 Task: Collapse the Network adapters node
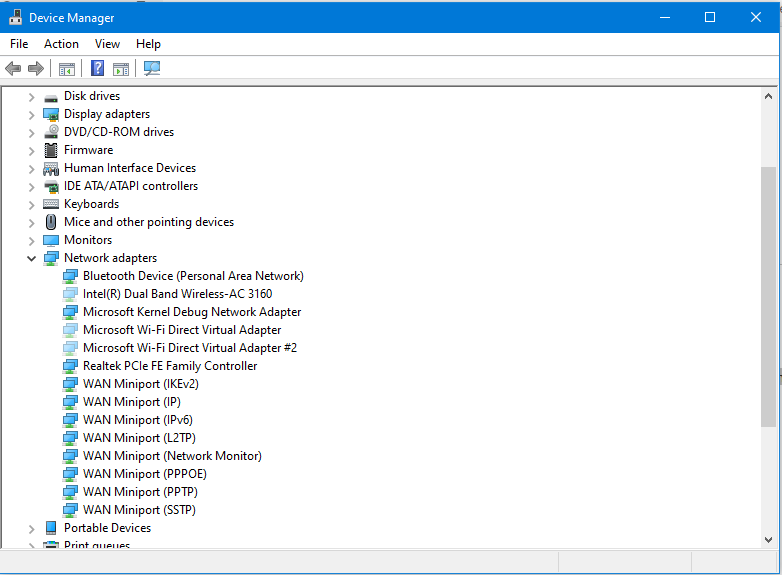[31, 258]
